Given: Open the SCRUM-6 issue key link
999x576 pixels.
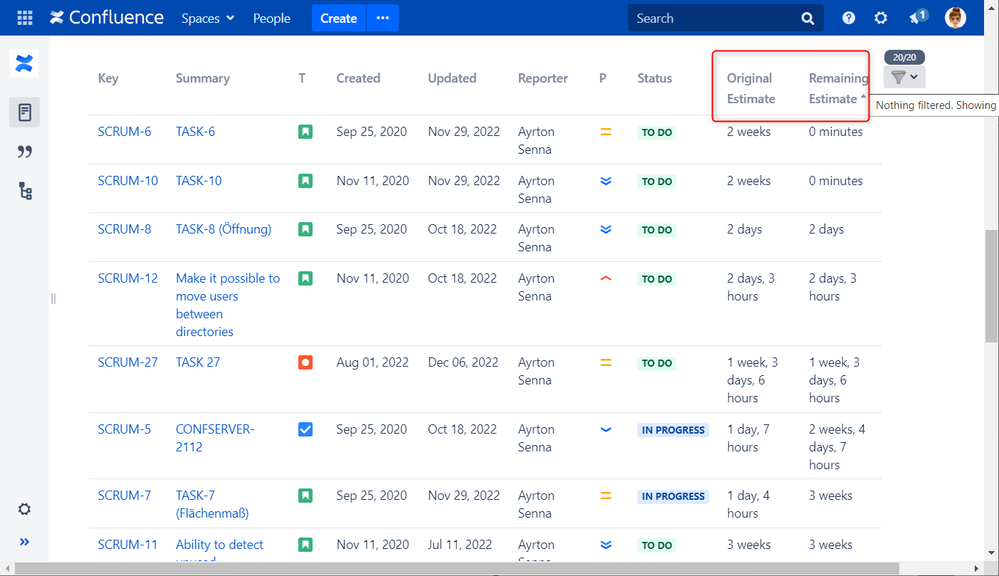Looking at the screenshot, I should tap(124, 132).
